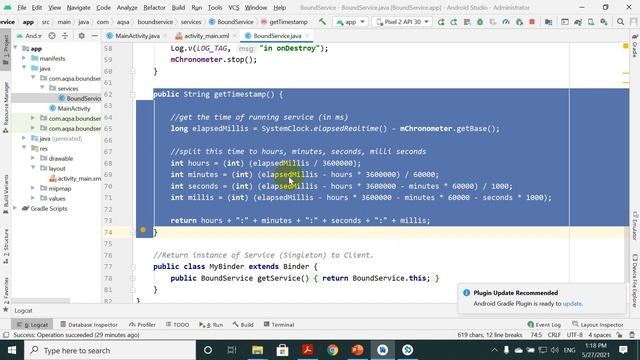640x360 pixels.
Task: Open the Navigate menu
Action: pyautogui.click(x=78, y=7)
